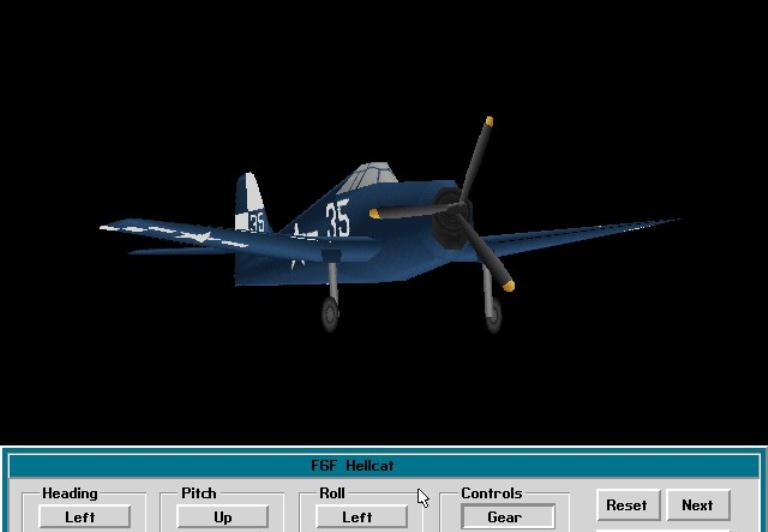Click the cockpit canopy of the plane

pos(365,179)
